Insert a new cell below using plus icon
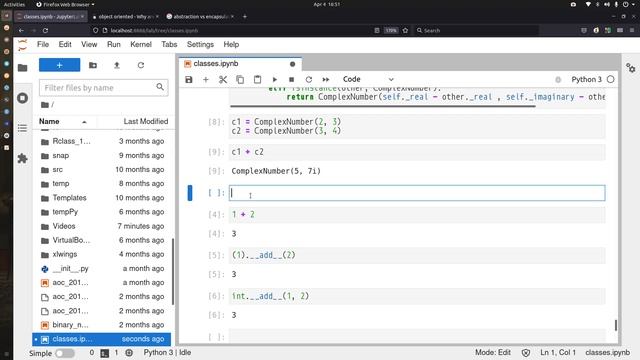Image resolution: width=640 pixels, height=360 pixels. 206,80
